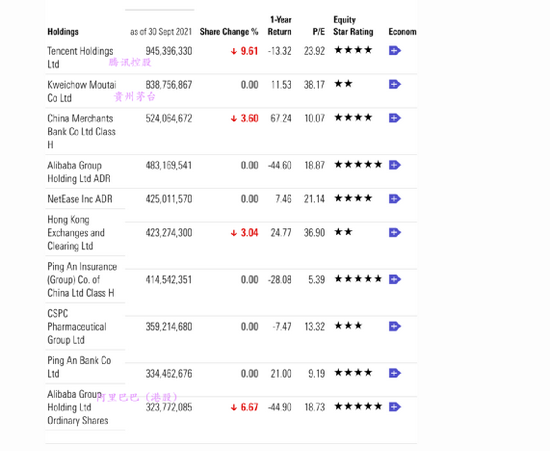Screen dimensions: 550x451
Task: Click the blue arrow icon in Alibaba Group ADR row
Action: point(395,165)
